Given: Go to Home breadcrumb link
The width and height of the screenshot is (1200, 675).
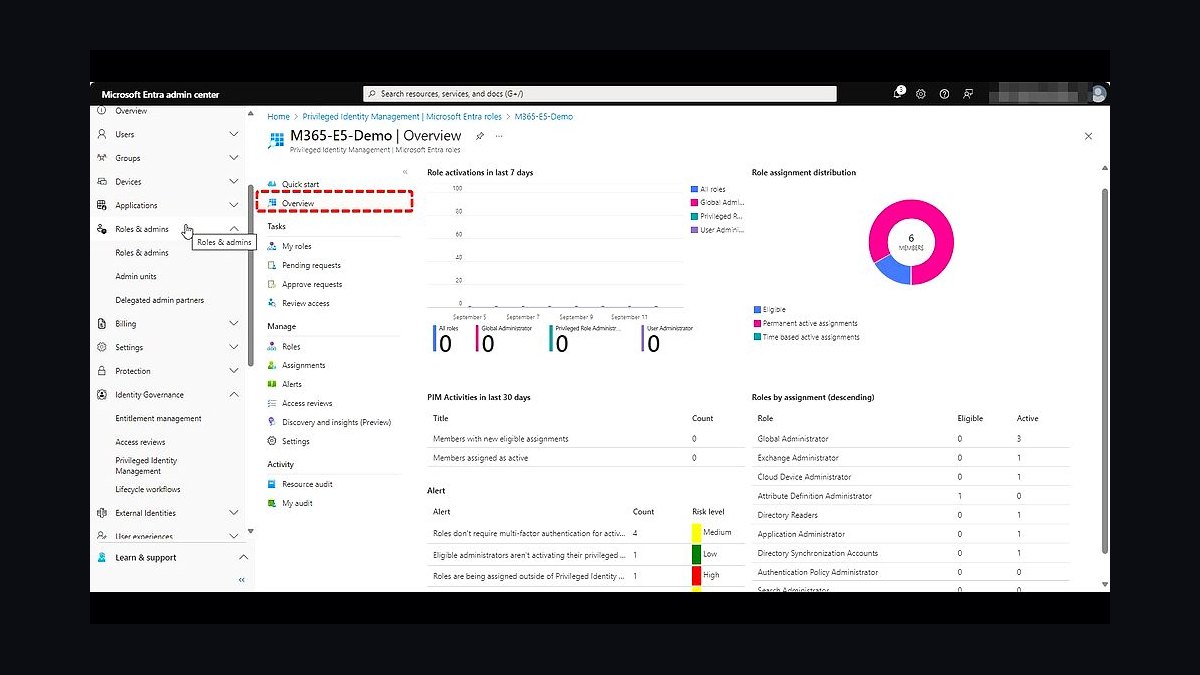Looking at the screenshot, I should tap(278, 117).
